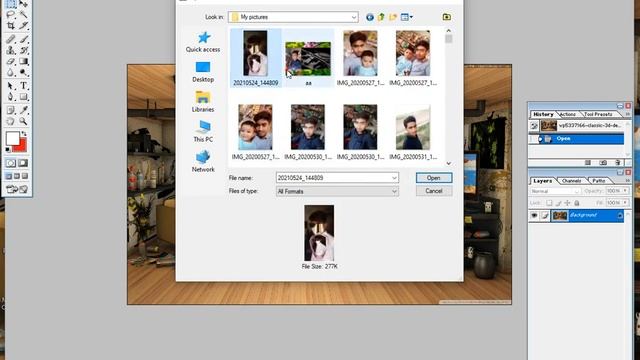
Task: Select the Move tool
Action: [24, 4]
